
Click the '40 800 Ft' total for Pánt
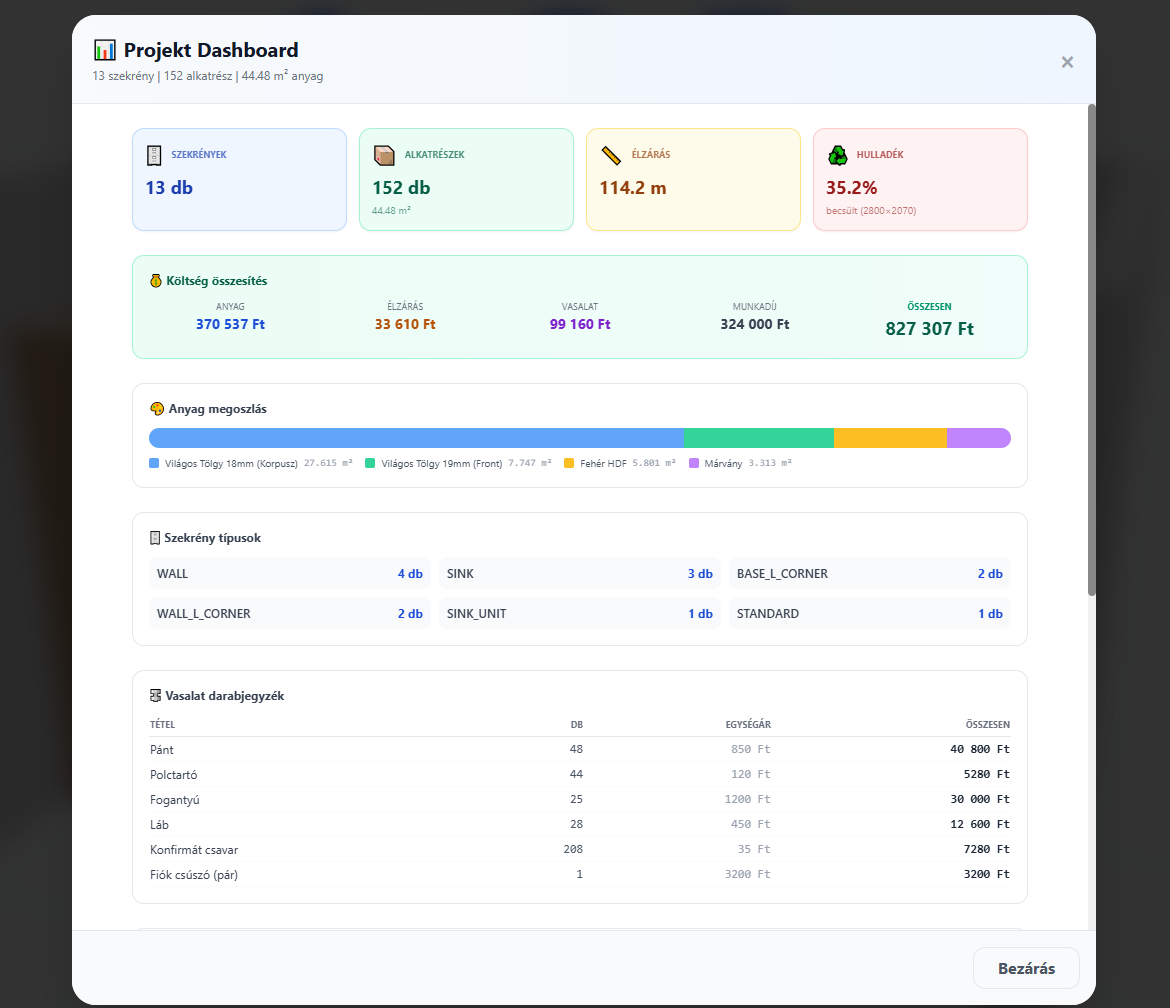[980, 749]
